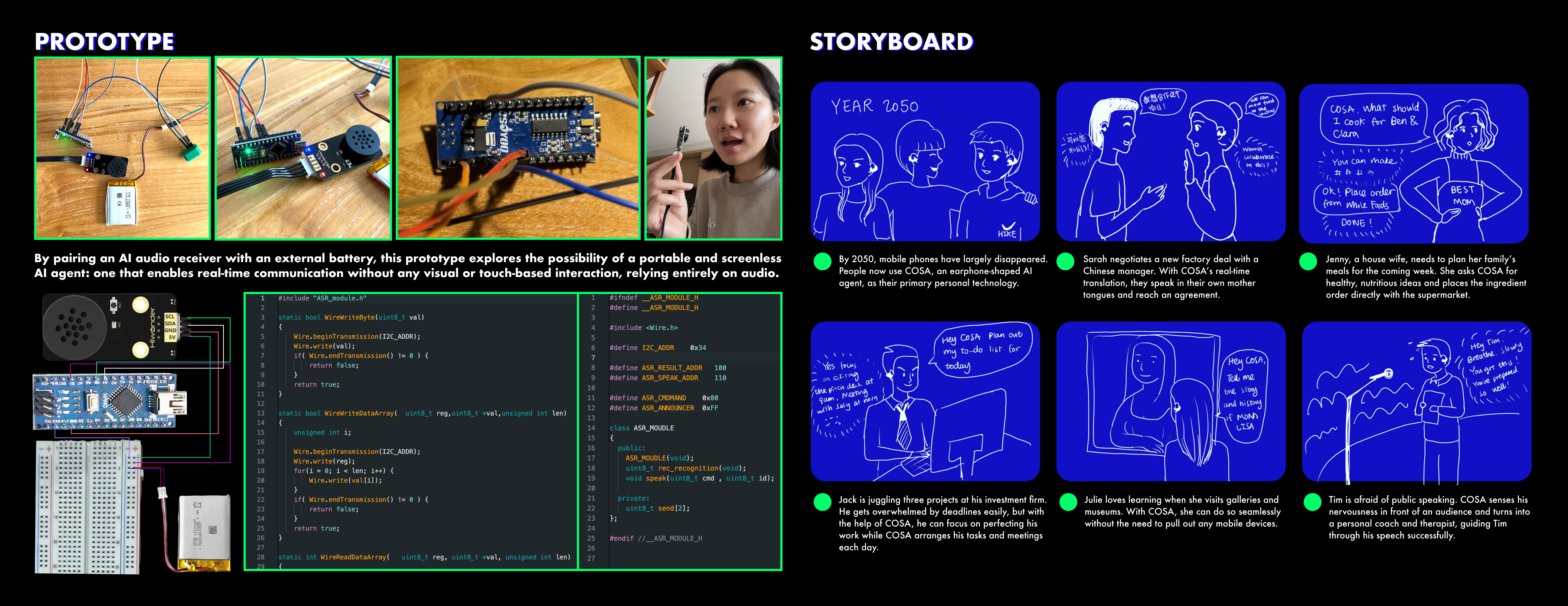Click the Mona Lisa gallery storyboard panel
Screen dimensions: 1568x606
point(1170,401)
